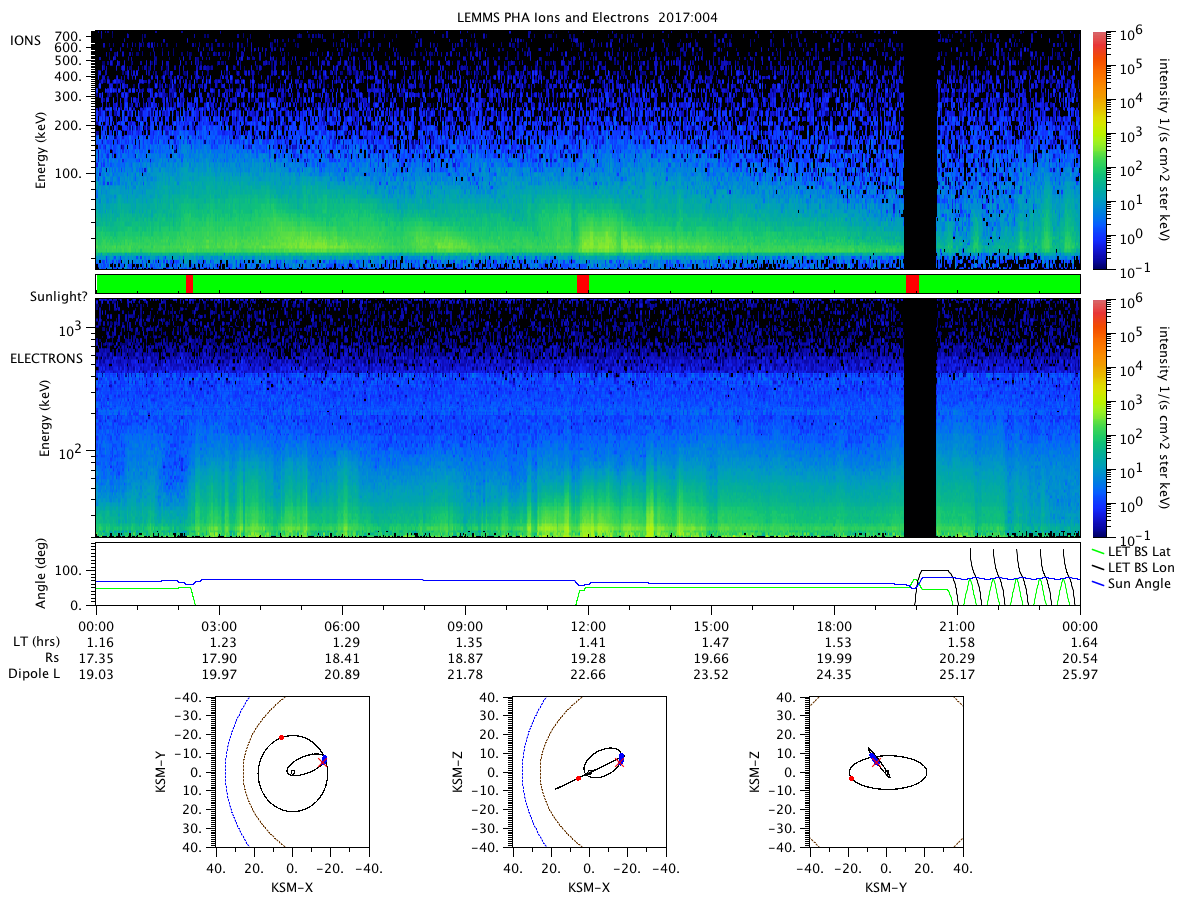Click the KSM-Y versus KSM-Z orbit plot
This screenshot has width=1200, height=900.
[x=886, y=772]
